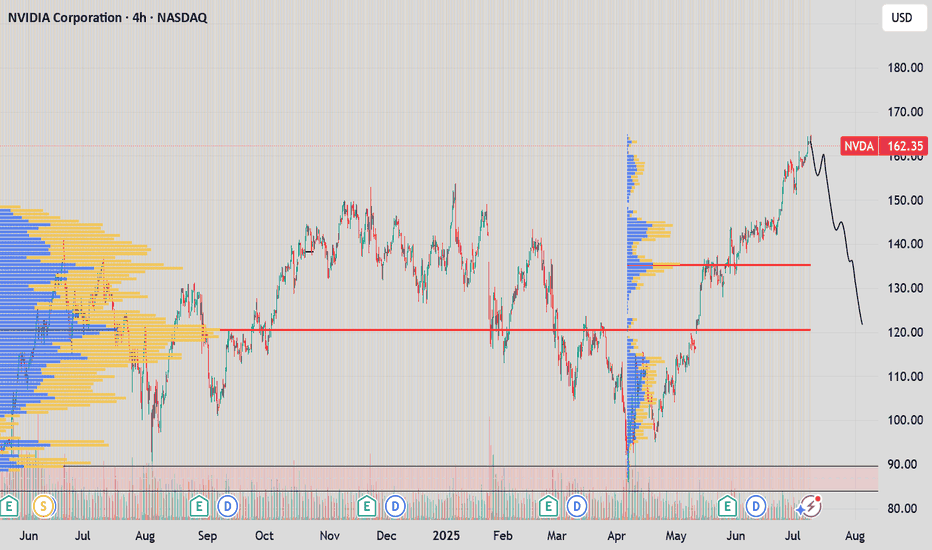Click the 150.00 price axis label
The image size is (932, 550).
905,200
